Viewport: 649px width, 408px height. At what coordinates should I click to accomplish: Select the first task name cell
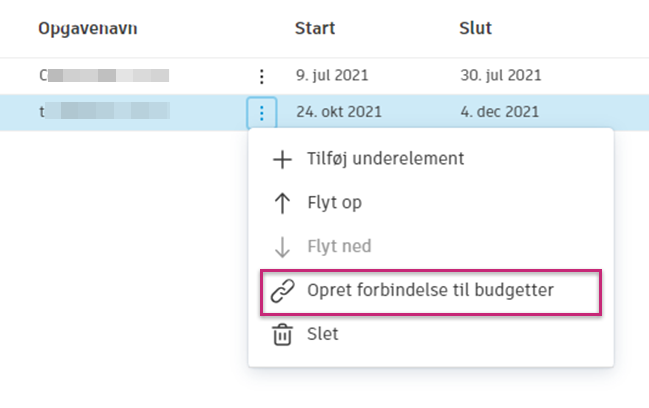point(104,75)
